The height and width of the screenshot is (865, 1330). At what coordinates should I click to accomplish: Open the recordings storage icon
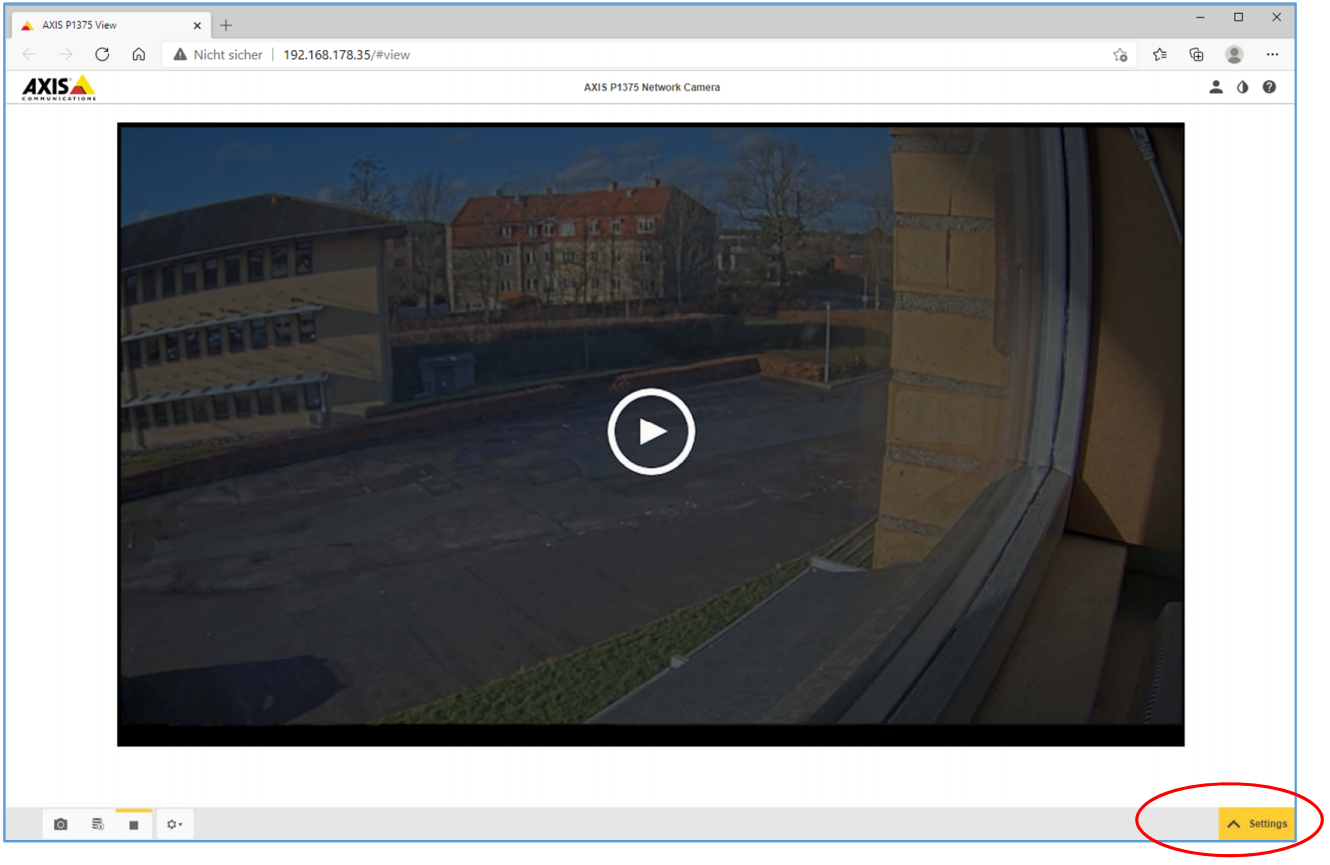[x=97, y=824]
